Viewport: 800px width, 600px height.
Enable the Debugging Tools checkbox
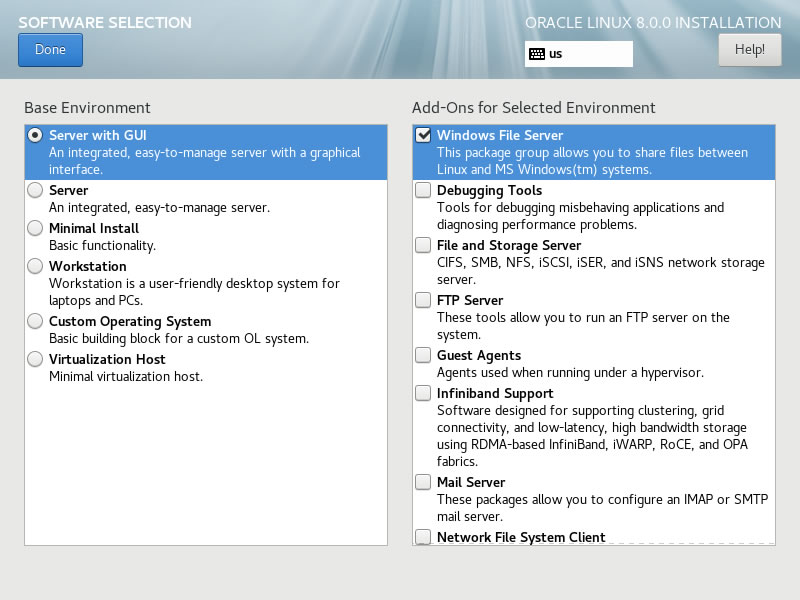(x=423, y=190)
